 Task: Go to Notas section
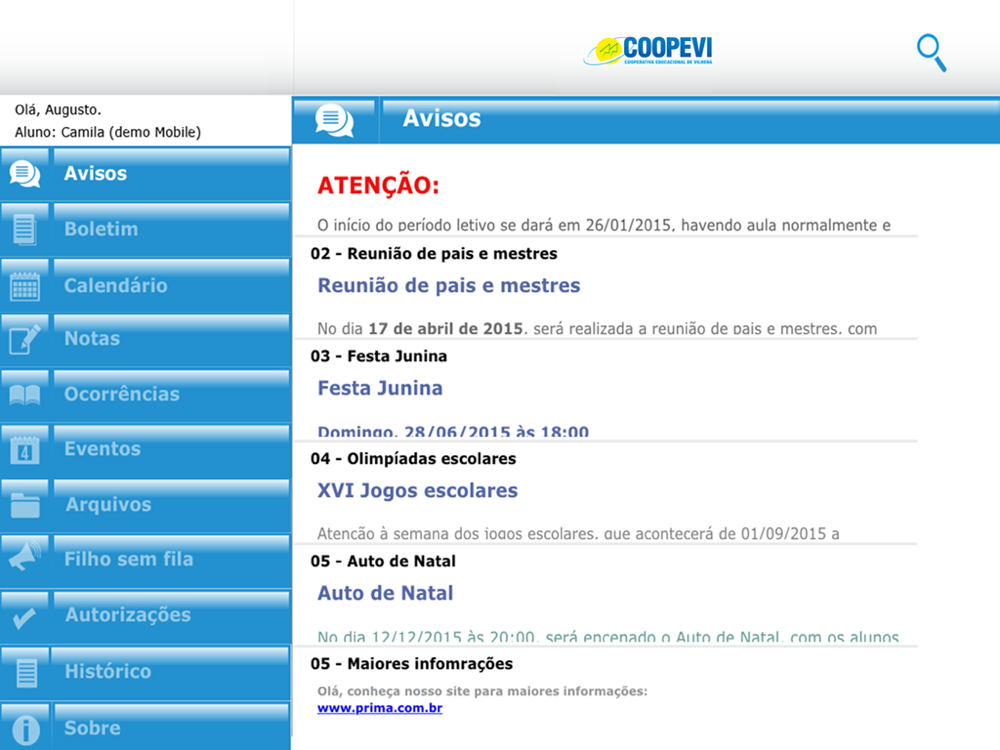point(145,339)
